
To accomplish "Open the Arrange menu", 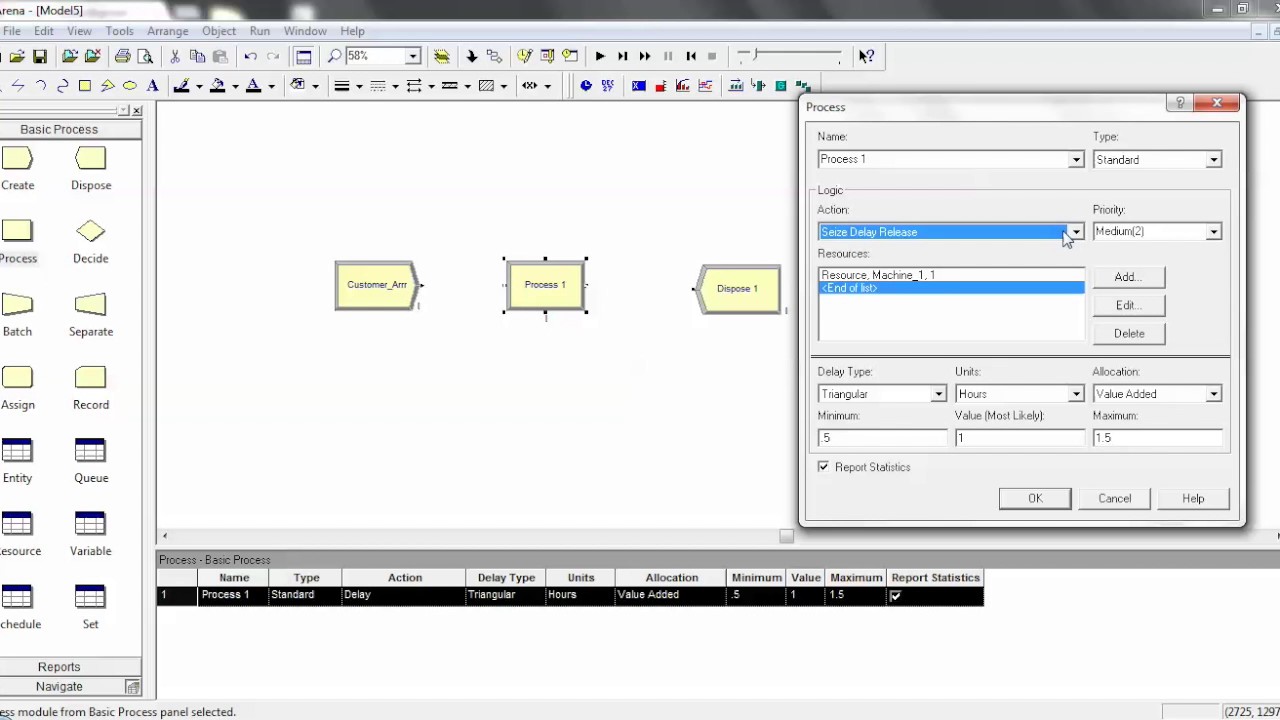I will (x=168, y=31).
